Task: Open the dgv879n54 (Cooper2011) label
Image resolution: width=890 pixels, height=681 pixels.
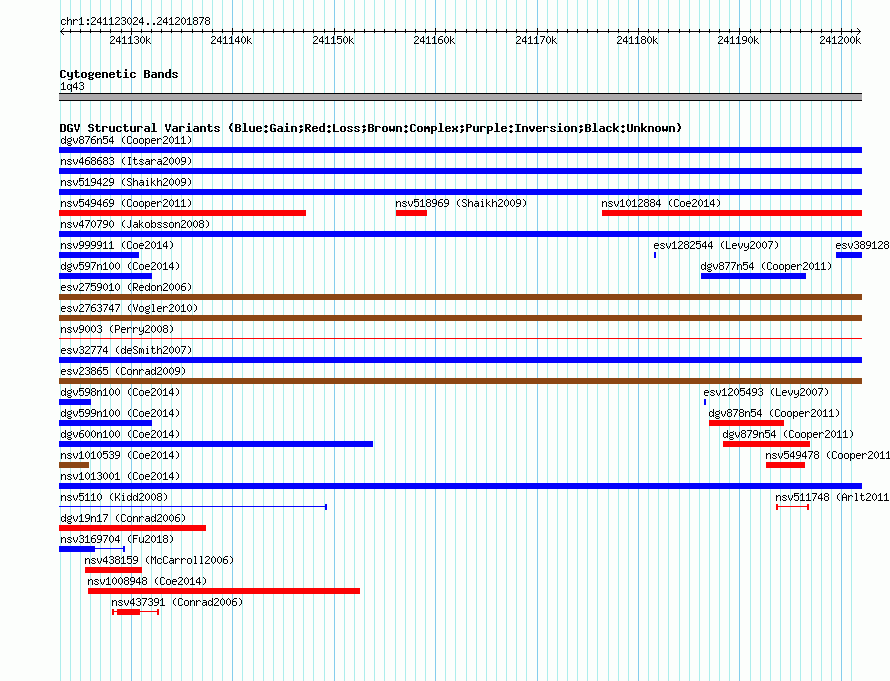Action: pyautogui.click(x=788, y=434)
